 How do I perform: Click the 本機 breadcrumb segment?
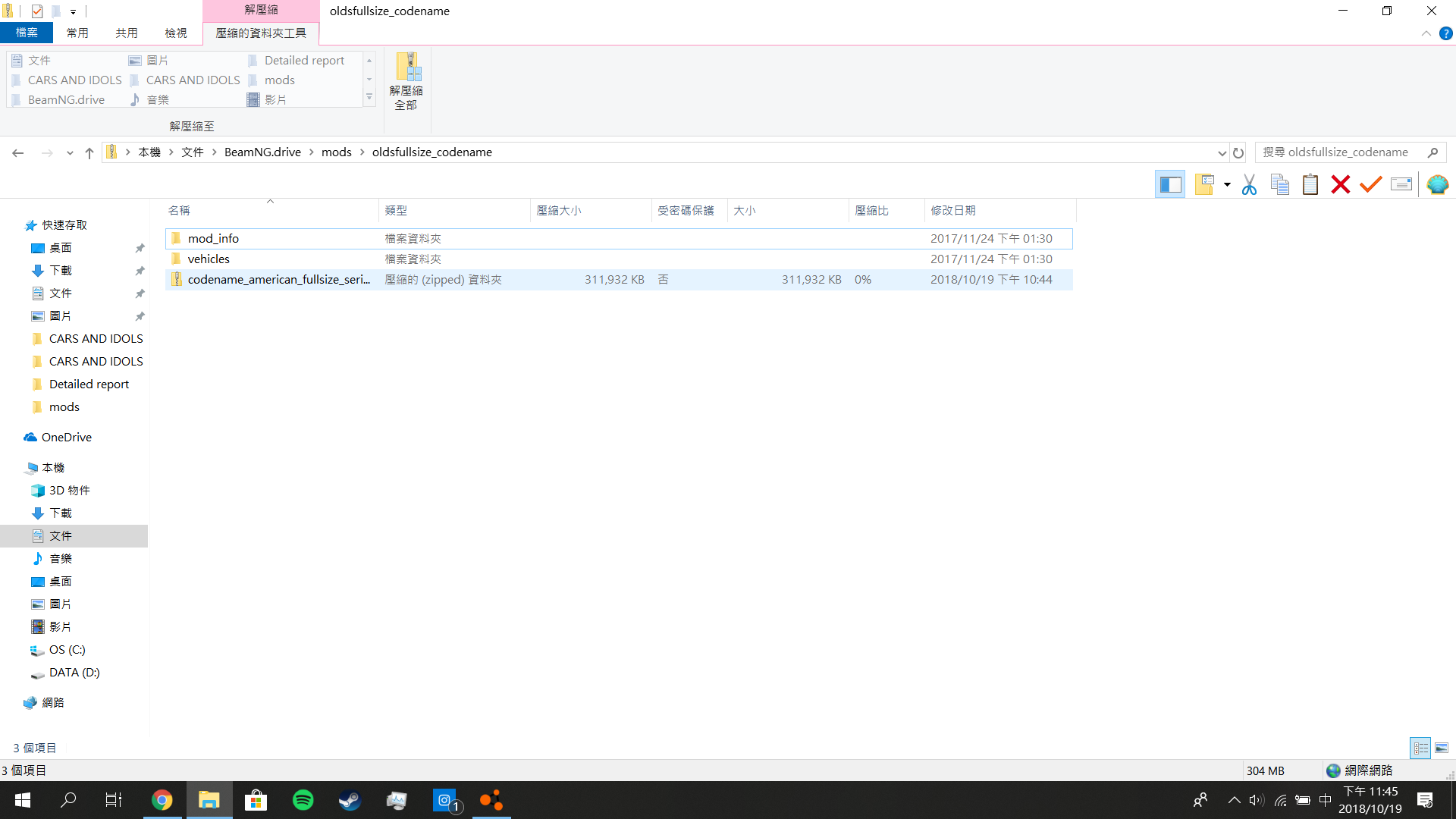pyautogui.click(x=149, y=152)
